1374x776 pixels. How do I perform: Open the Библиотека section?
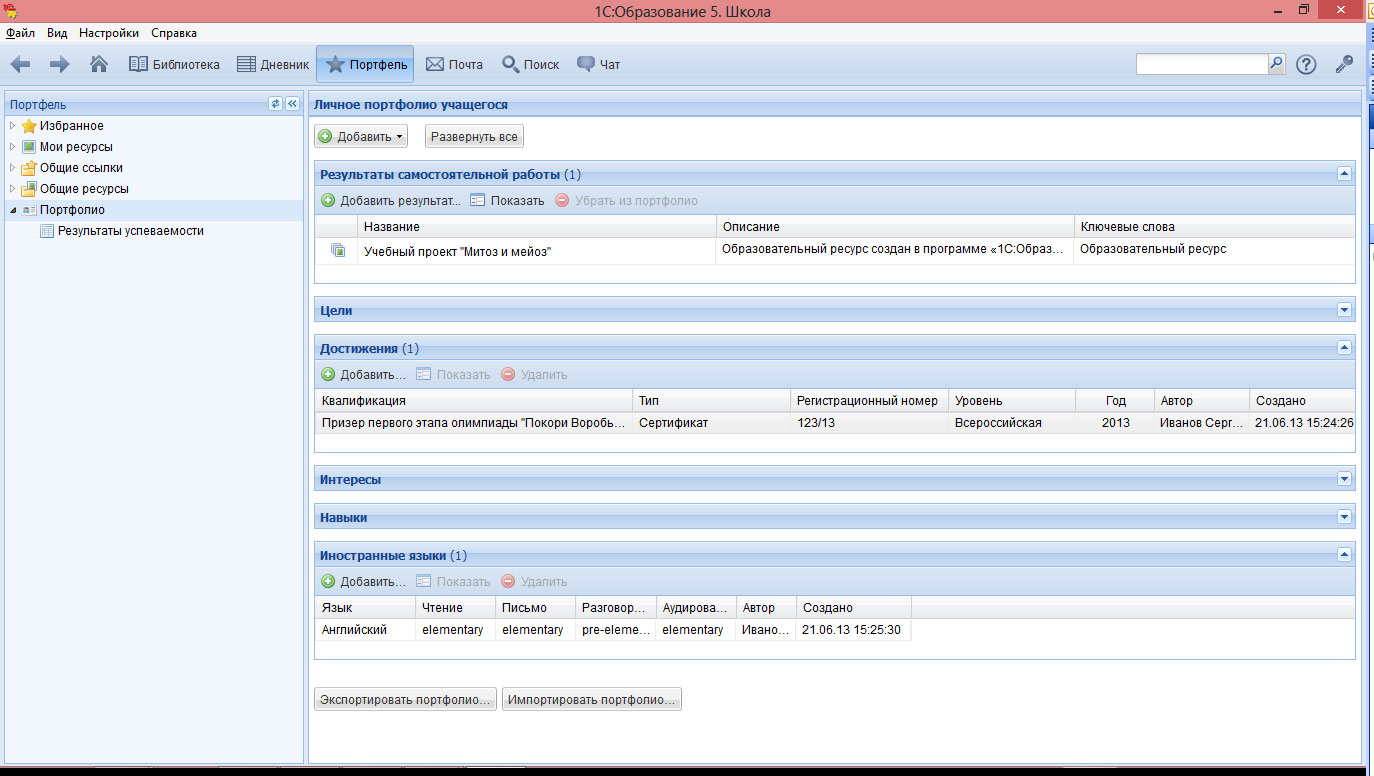(x=174, y=64)
